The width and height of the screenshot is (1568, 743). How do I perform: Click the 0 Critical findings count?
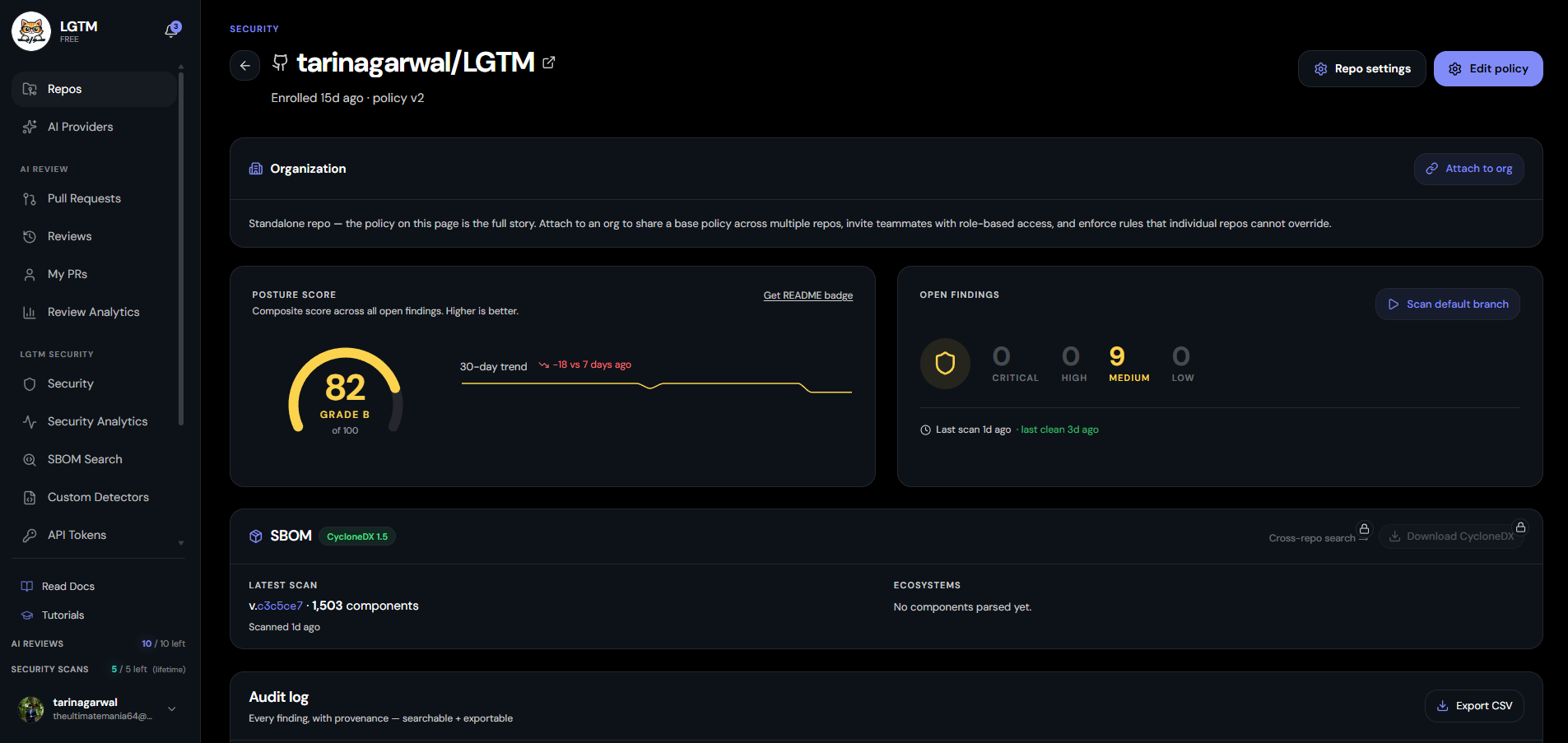tap(1001, 356)
